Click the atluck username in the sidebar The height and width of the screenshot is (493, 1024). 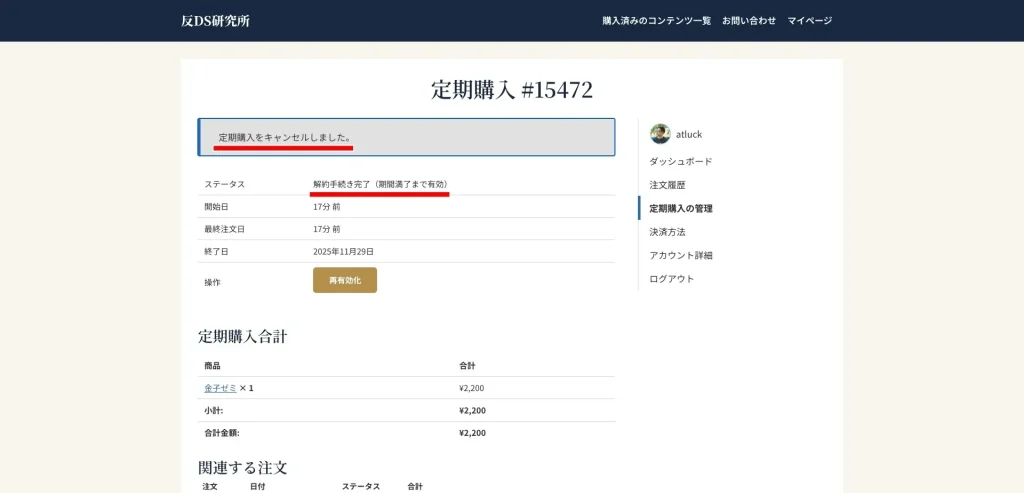point(689,135)
